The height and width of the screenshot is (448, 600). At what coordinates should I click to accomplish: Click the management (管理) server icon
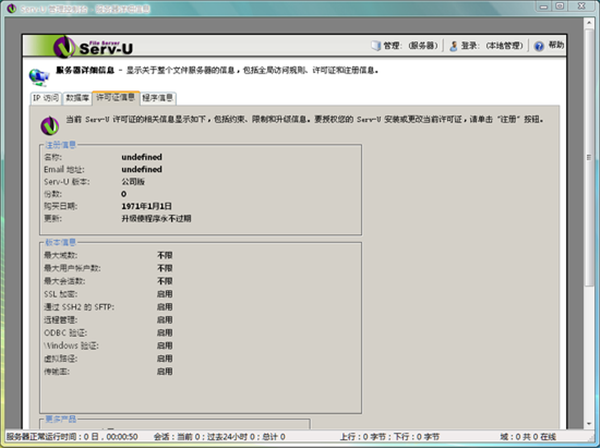[x=376, y=46]
